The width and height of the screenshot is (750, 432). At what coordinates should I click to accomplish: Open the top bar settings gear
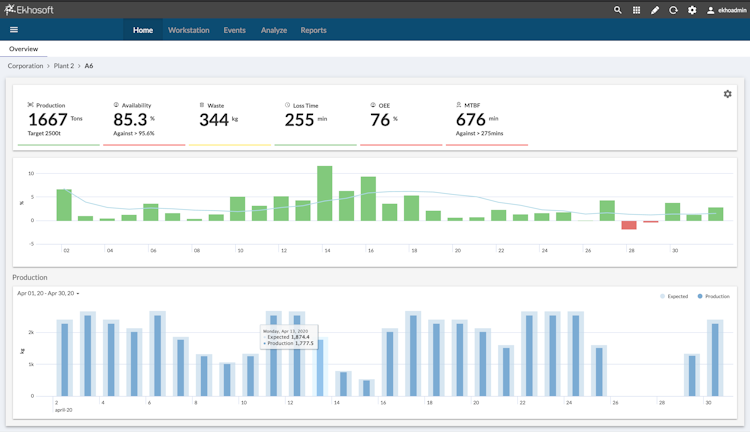pyautogui.click(x=692, y=10)
